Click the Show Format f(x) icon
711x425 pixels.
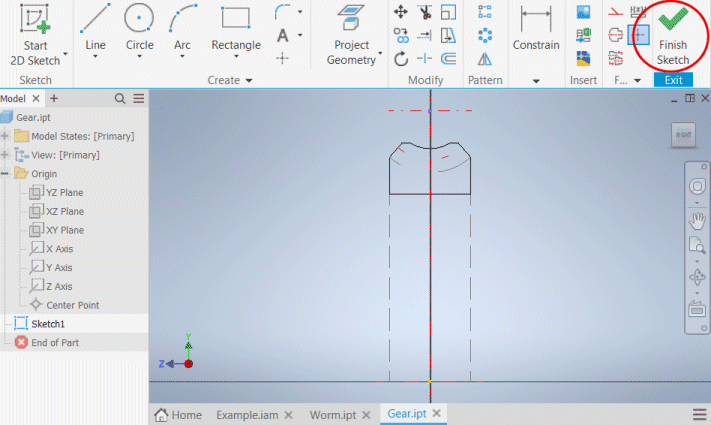tap(638, 11)
